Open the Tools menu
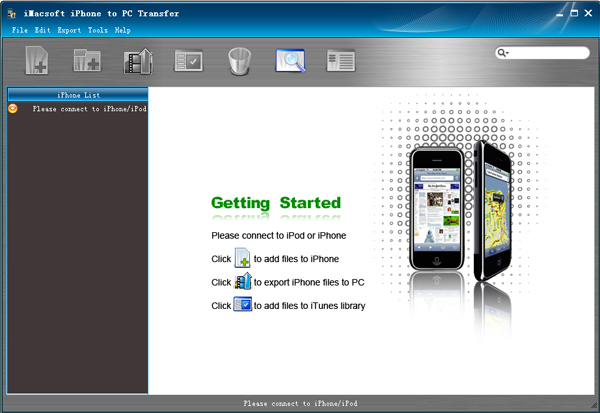The image size is (600, 413). pos(98,30)
